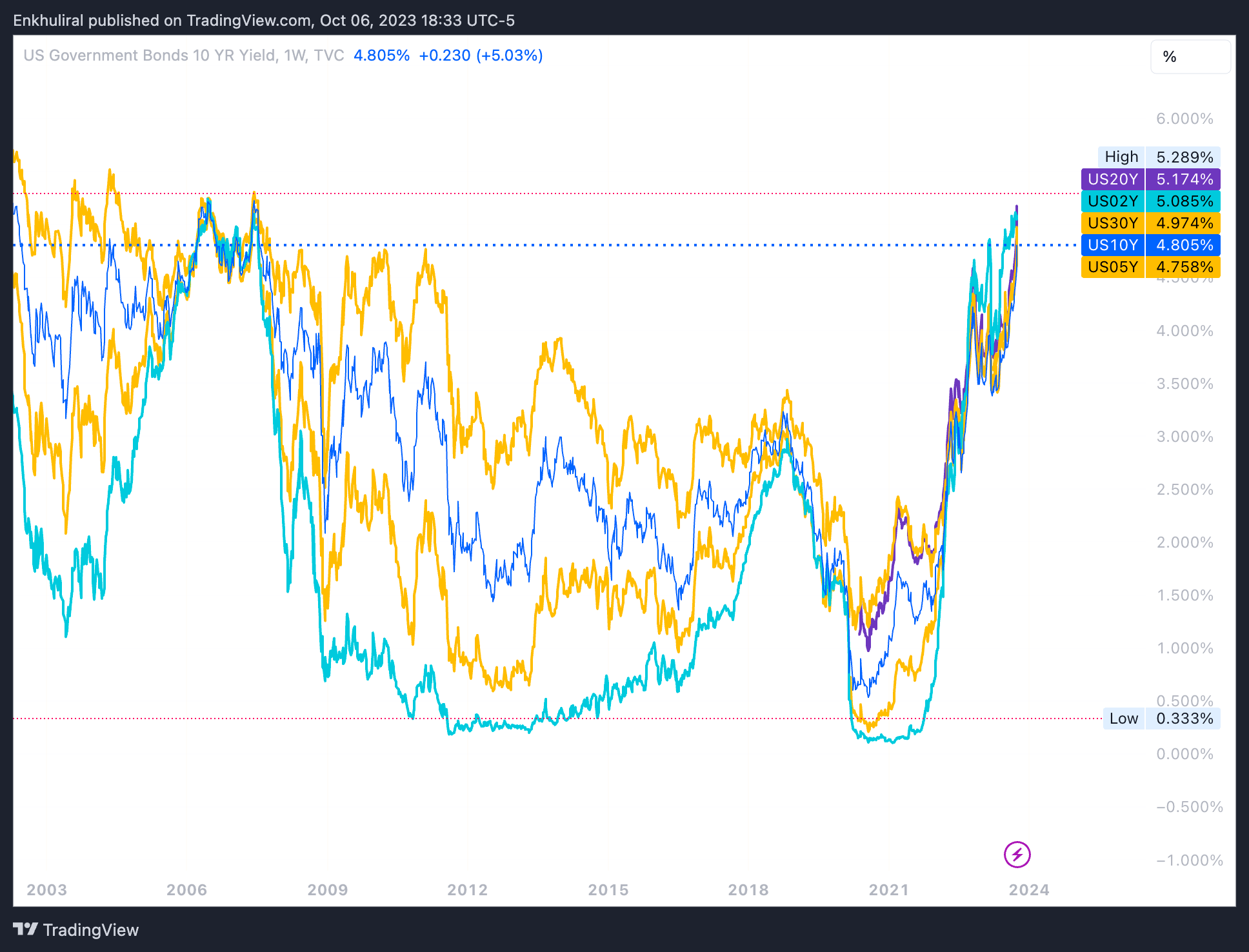
Task: Click the US05Y yield label
Action: point(1150,267)
